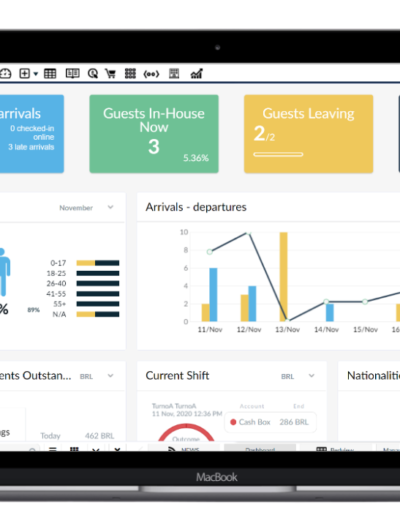Open the building/calculator icon in toolbar
The image size is (400, 516).
pyautogui.click(x=174, y=74)
